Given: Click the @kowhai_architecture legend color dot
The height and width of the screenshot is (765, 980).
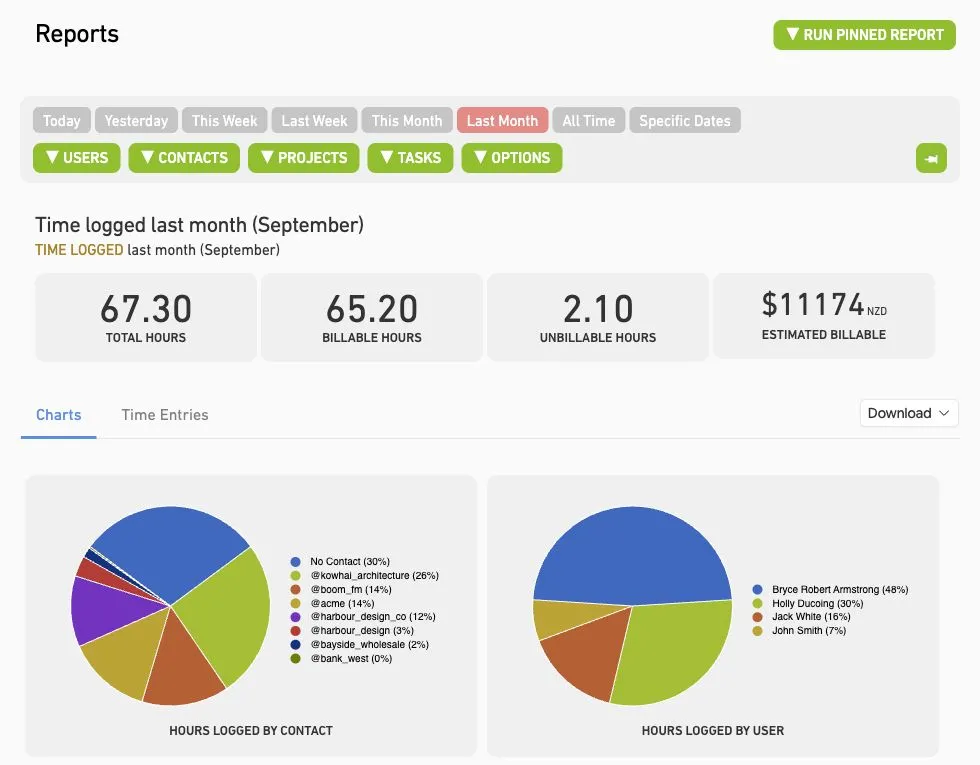Looking at the screenshot, I should (296, 576).
